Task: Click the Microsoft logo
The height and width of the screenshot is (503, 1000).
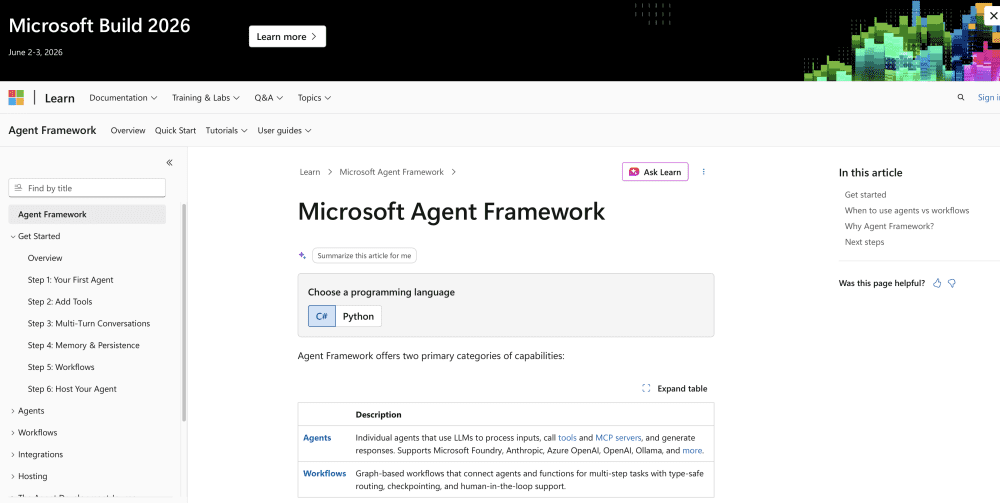Action: (16, 98)
